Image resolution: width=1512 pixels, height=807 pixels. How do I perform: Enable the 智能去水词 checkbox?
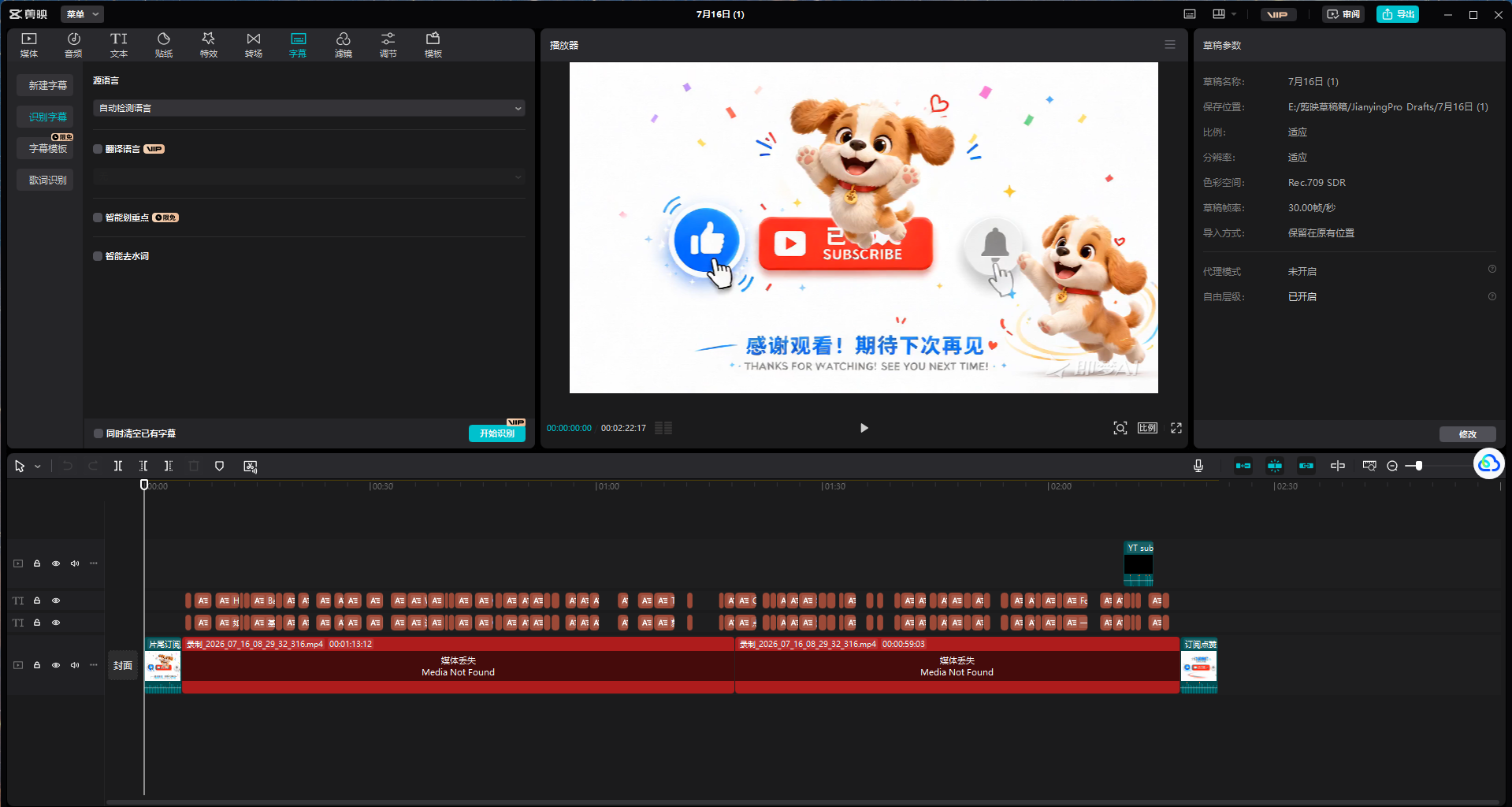click(x=98, y=256)
